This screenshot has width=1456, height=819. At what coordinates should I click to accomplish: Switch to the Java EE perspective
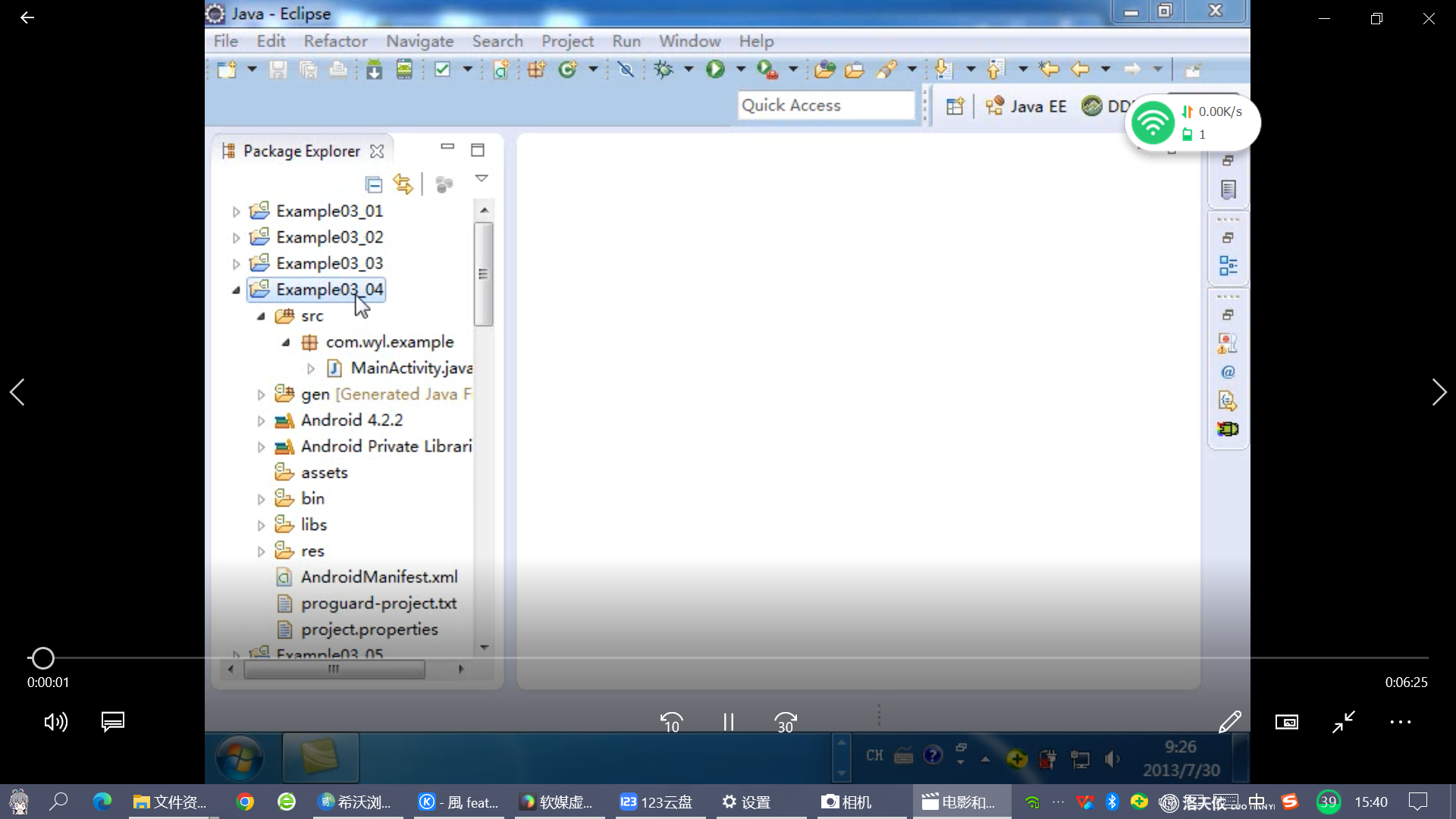pyautogui.click(x=1027, y=106)
